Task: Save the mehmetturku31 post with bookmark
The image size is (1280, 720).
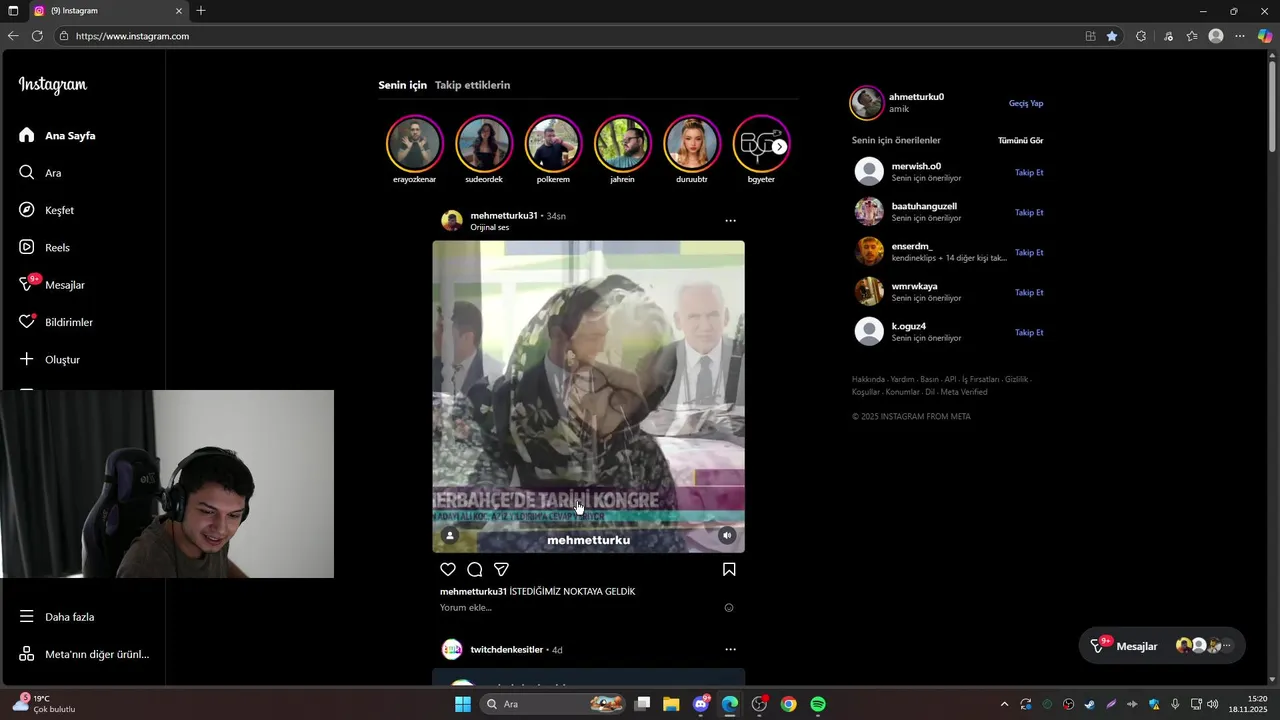Action: (x=729, y=570)
